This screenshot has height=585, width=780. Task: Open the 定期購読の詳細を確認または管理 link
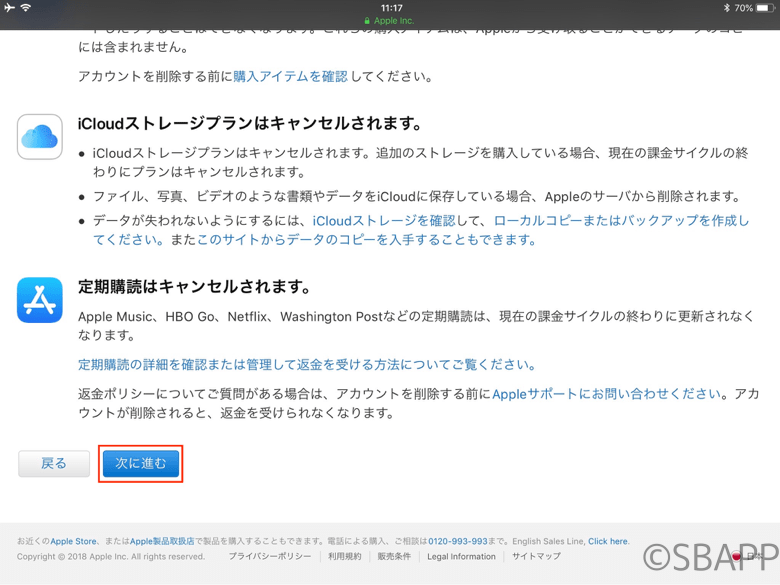(306, 365)
